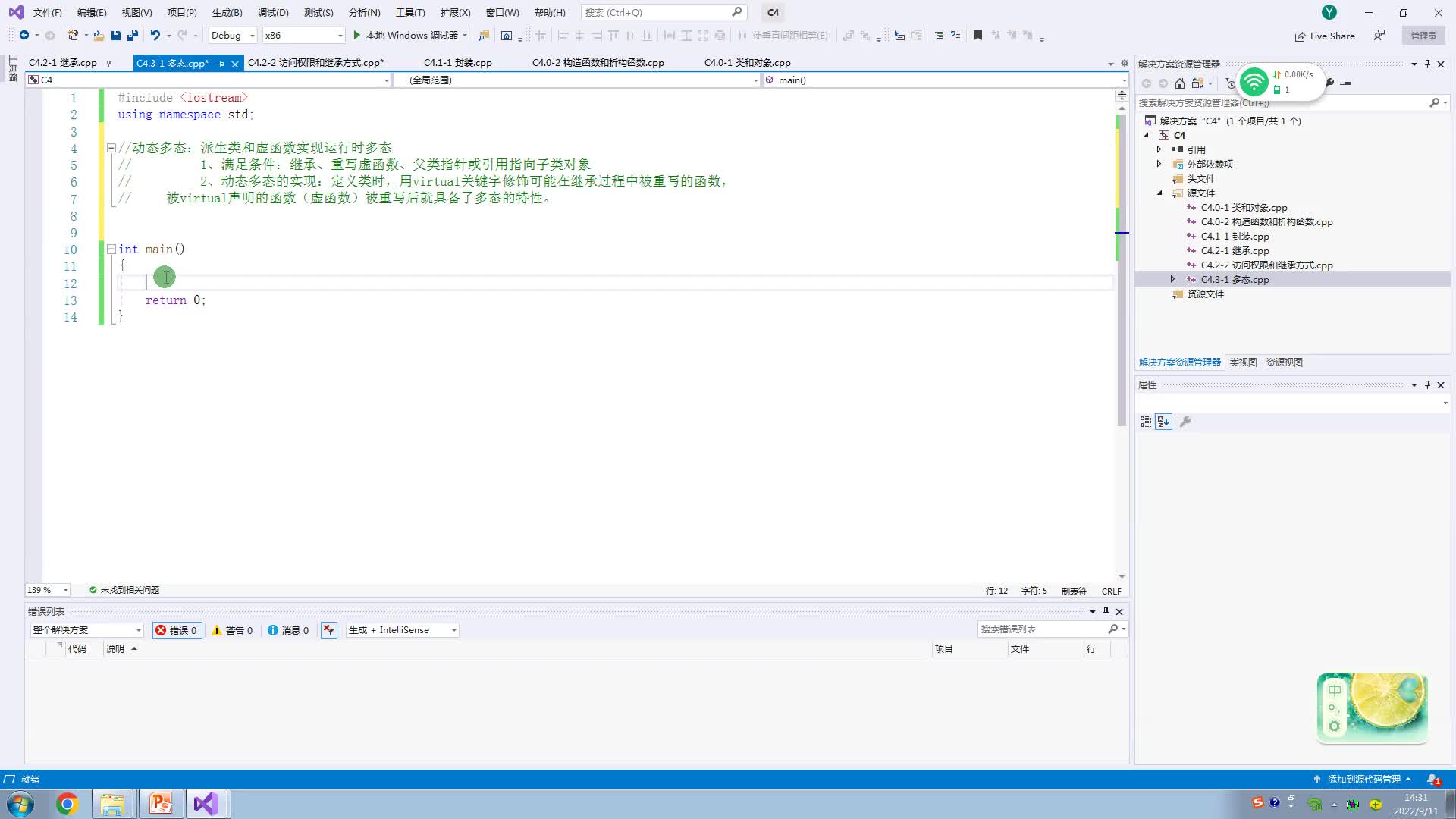
Task: Switch to the C4.0-1 类和对象.cpp tab
Action: [748, 63]
